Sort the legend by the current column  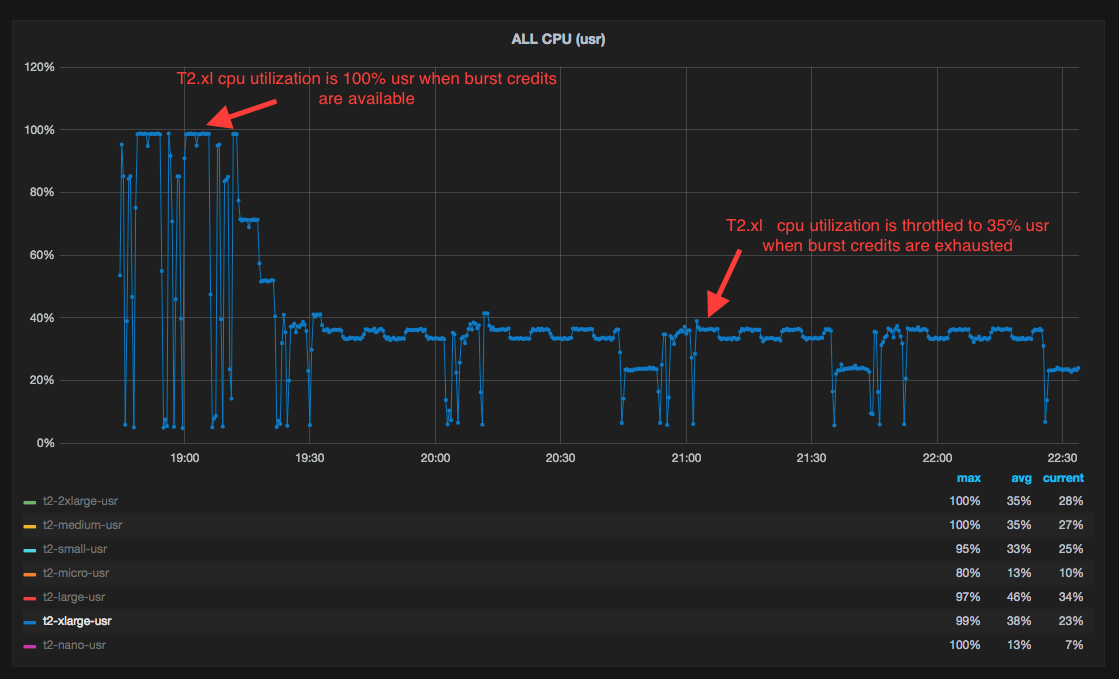coord(1063,478)
